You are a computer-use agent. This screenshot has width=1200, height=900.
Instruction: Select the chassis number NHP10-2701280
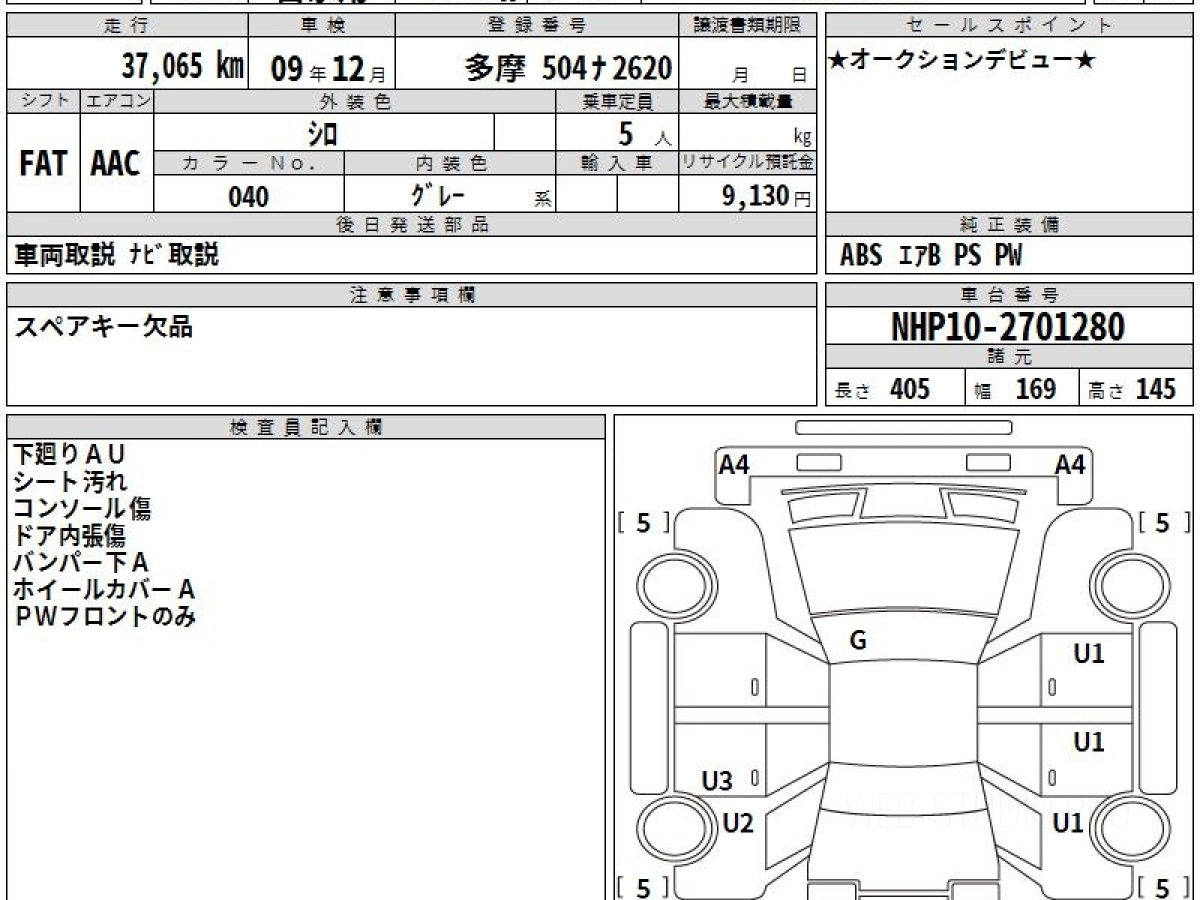1008,327
